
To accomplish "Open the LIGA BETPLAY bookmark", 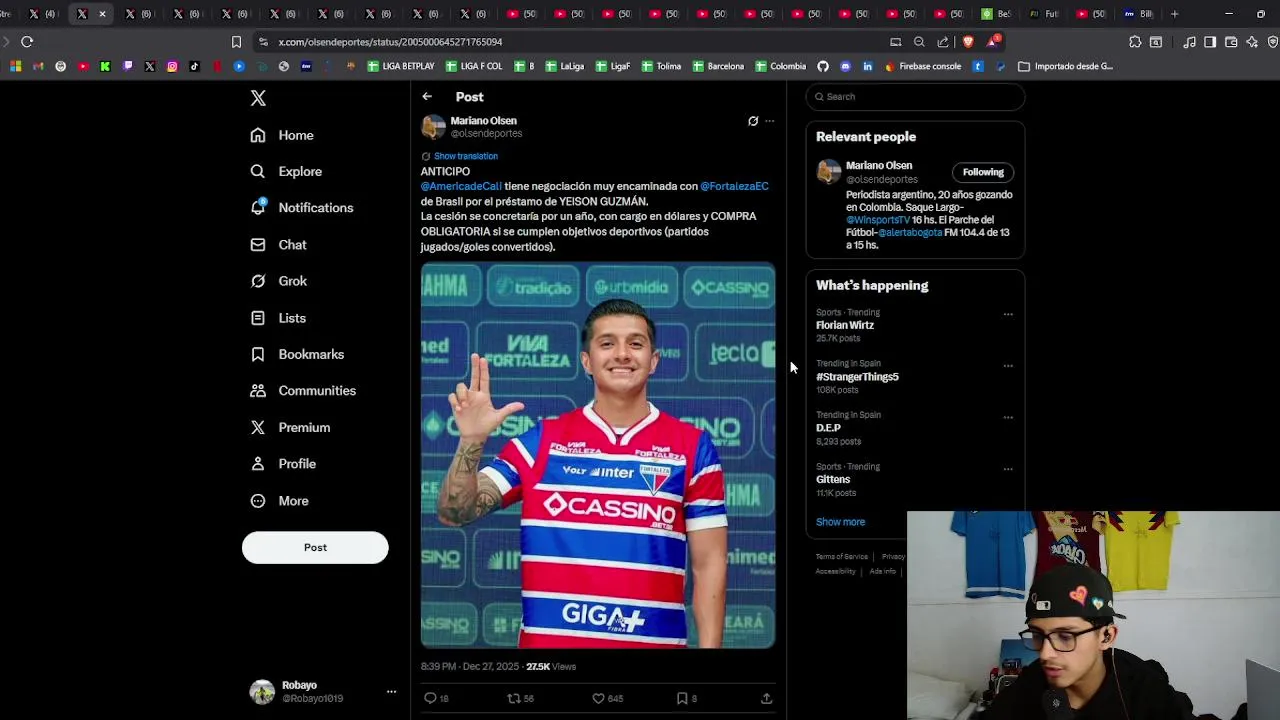I will 400,66.
